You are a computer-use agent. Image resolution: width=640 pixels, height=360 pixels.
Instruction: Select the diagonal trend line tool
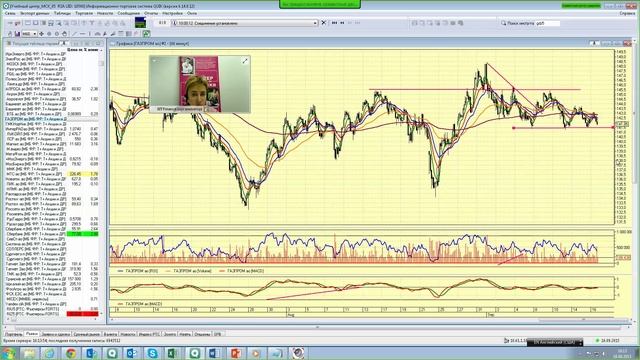[74, 34]
